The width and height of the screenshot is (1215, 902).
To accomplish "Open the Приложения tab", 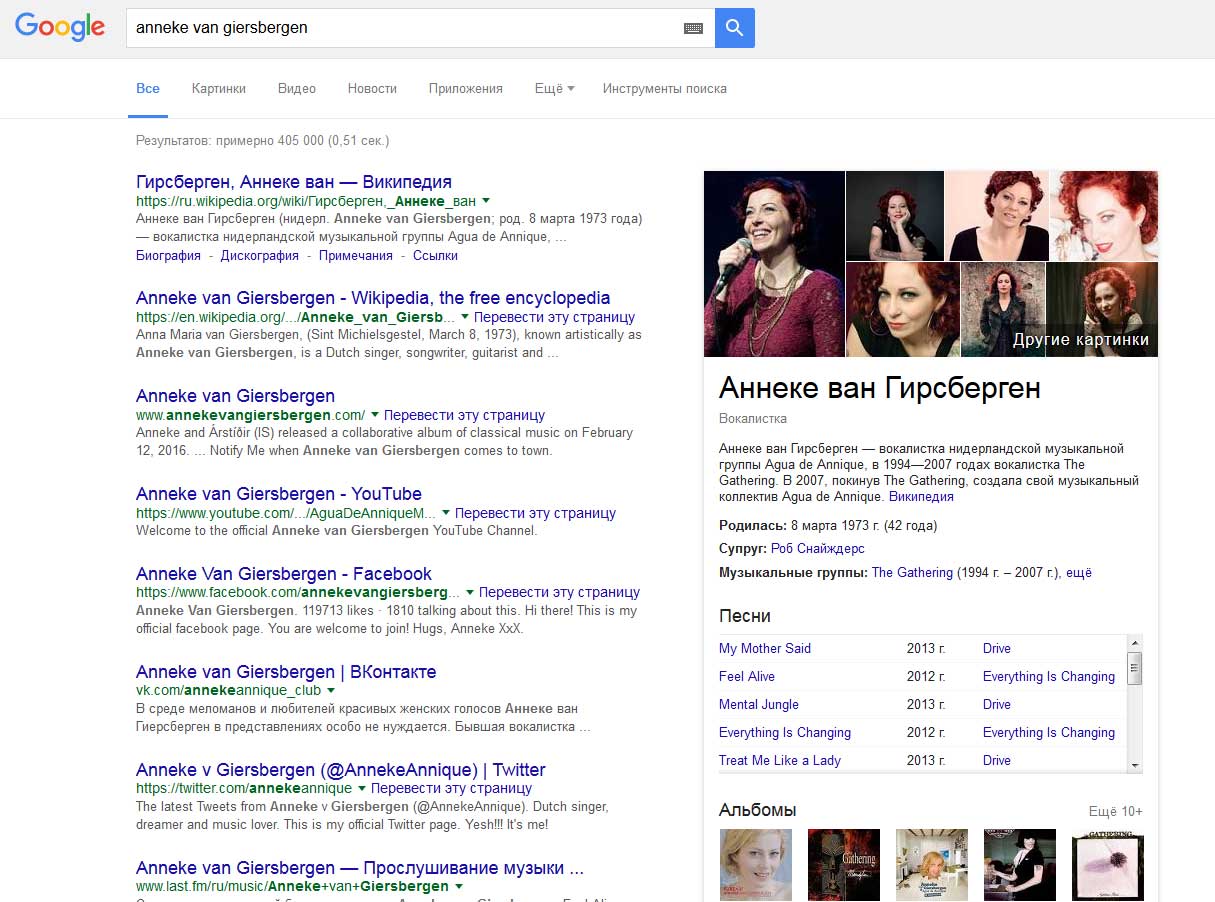I will 466,88.
